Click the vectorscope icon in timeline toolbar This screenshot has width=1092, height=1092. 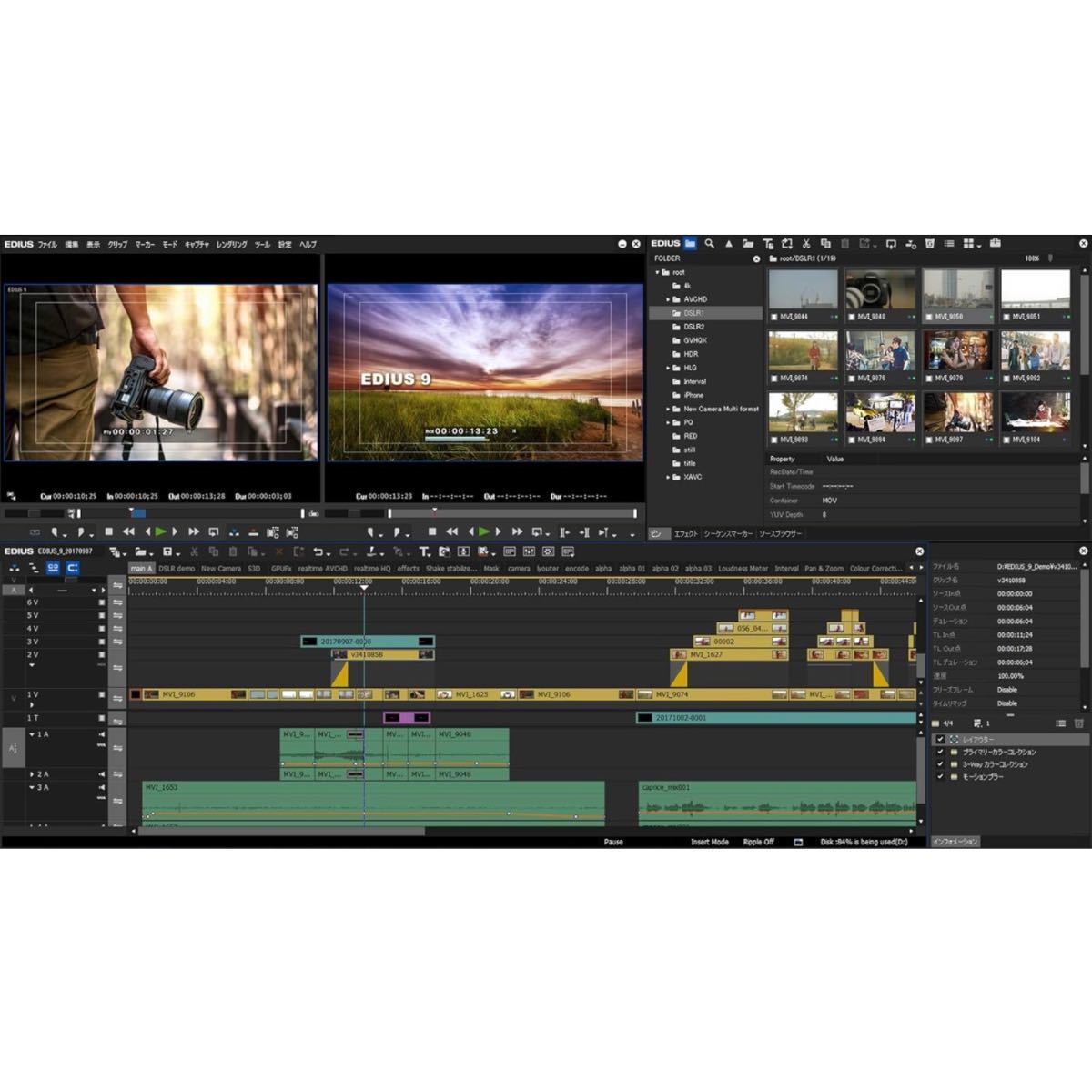[x=548, y=551]
